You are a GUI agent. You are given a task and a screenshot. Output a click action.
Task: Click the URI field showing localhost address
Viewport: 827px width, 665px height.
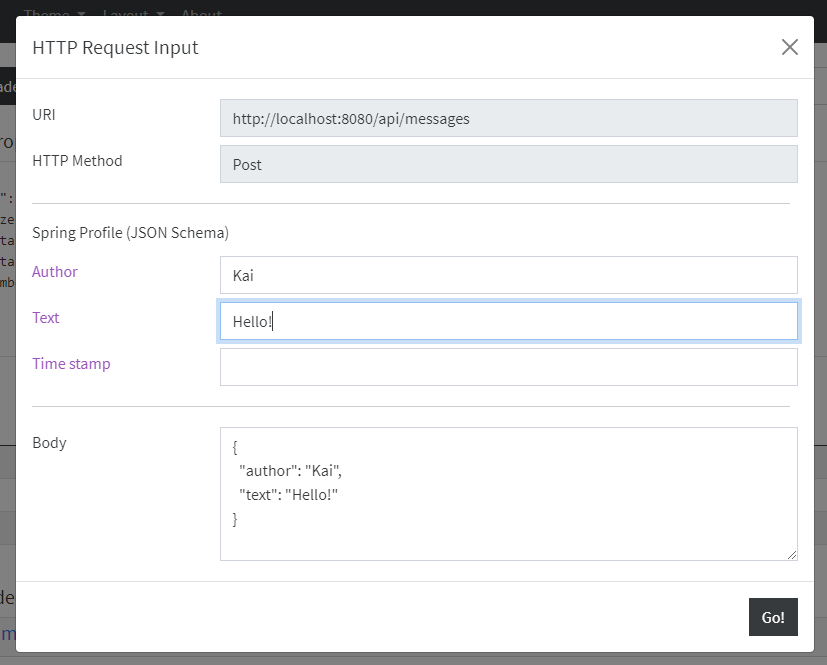click(508, 118)
